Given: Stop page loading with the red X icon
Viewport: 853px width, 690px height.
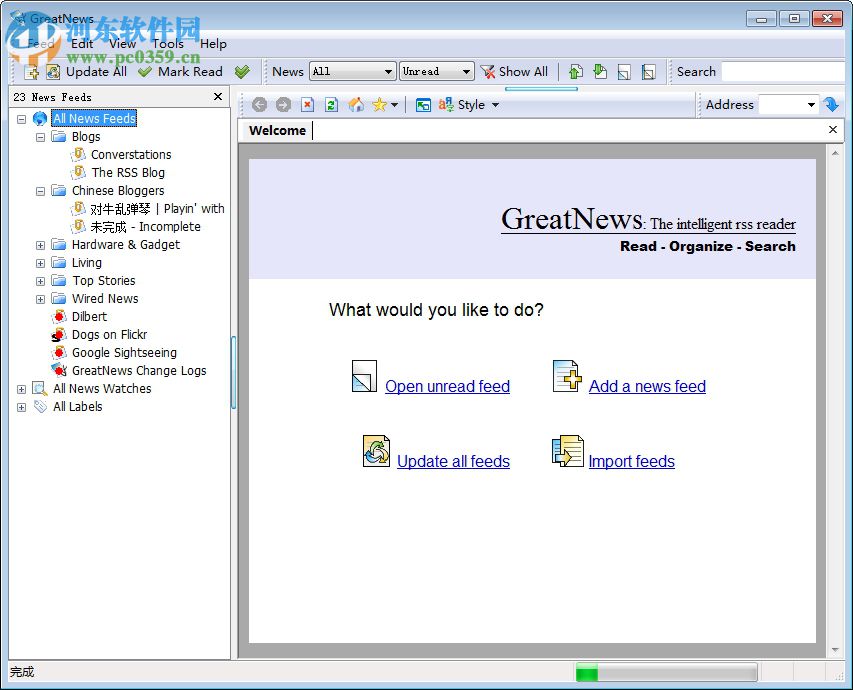Looking at the screenshot, I should (x=307, y=104).
